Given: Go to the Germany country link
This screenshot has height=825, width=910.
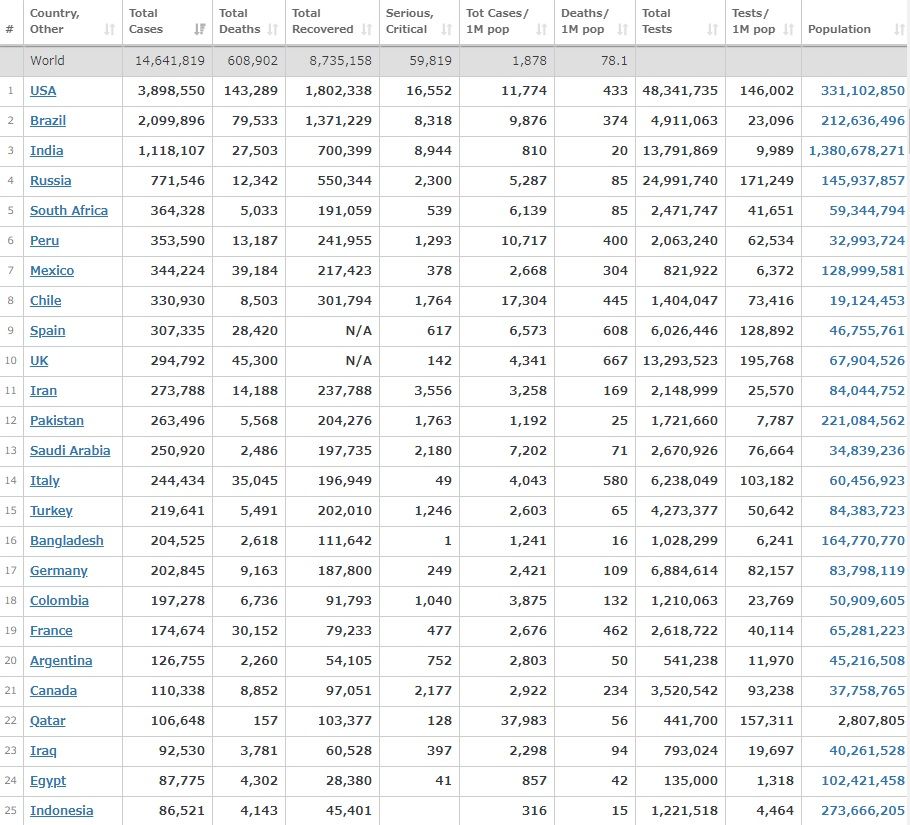Looking at the screenshot, I should point(59,570).
